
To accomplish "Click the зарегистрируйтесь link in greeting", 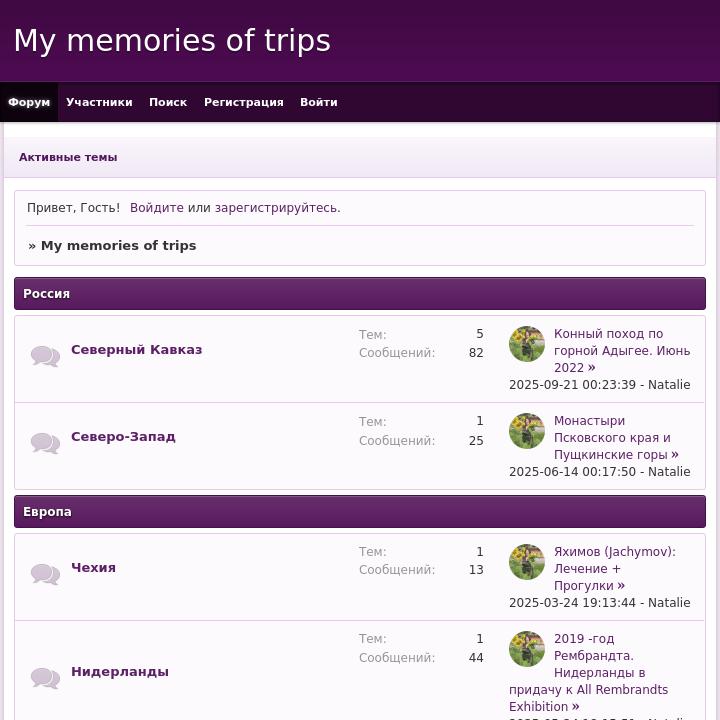I will click(275, 208).
